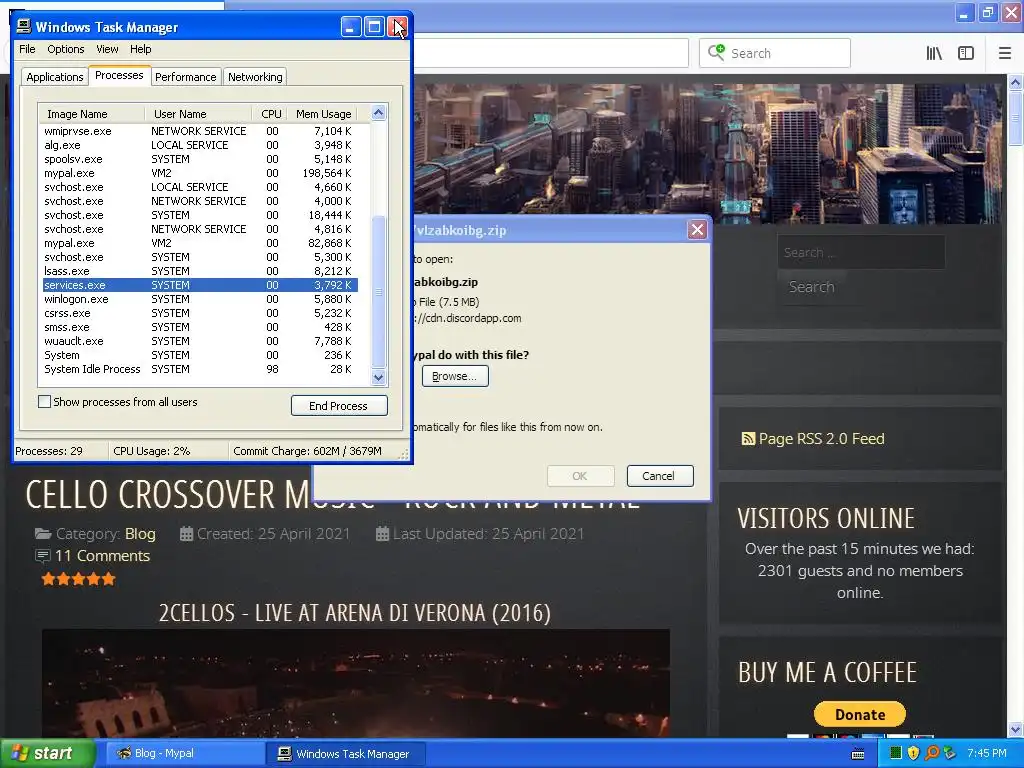Viewport: 1024px width, 768px height.
Task: Select the System Idle Process row
Action: coord(200,369)
